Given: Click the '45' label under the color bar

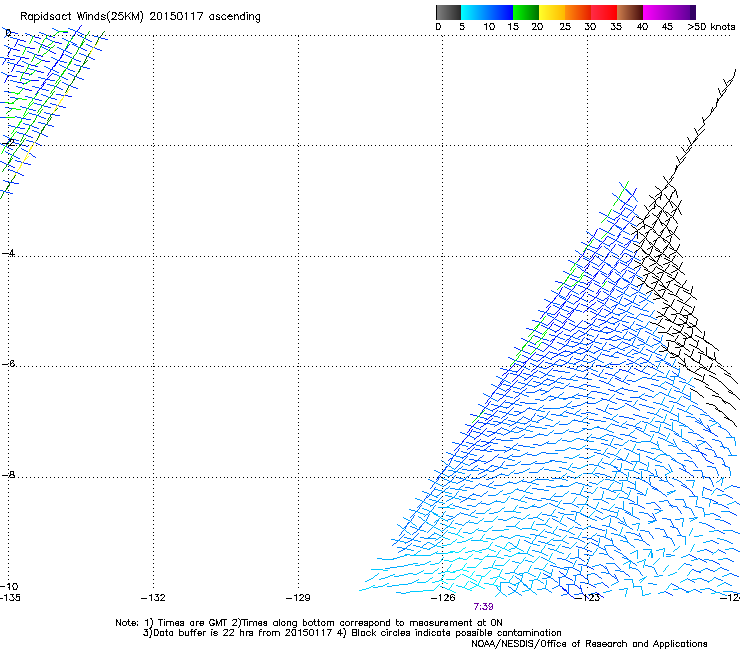Looking at the screenshot, I should pos(667,27).
